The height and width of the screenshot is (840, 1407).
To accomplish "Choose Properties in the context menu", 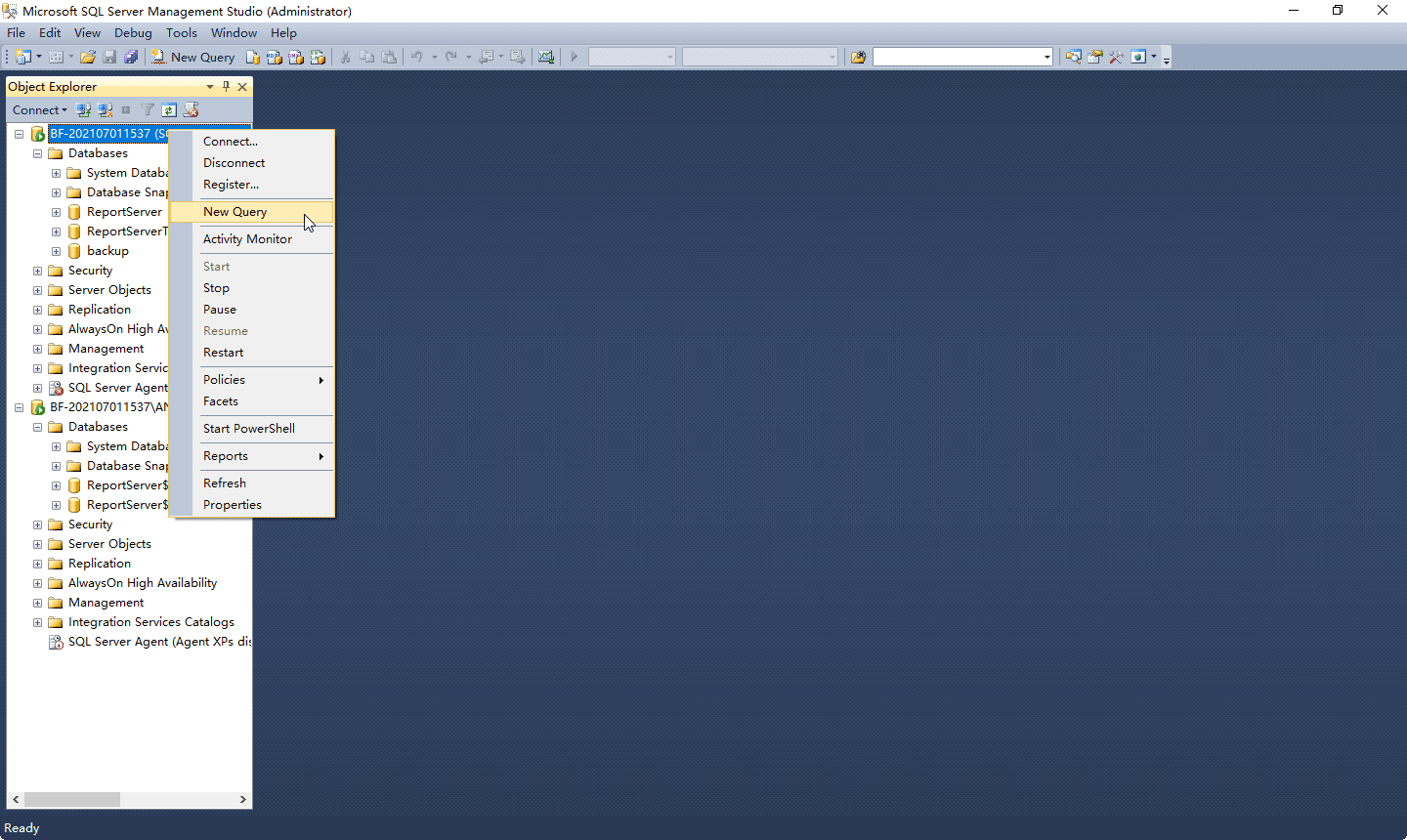I will click(x=252, y=505).
